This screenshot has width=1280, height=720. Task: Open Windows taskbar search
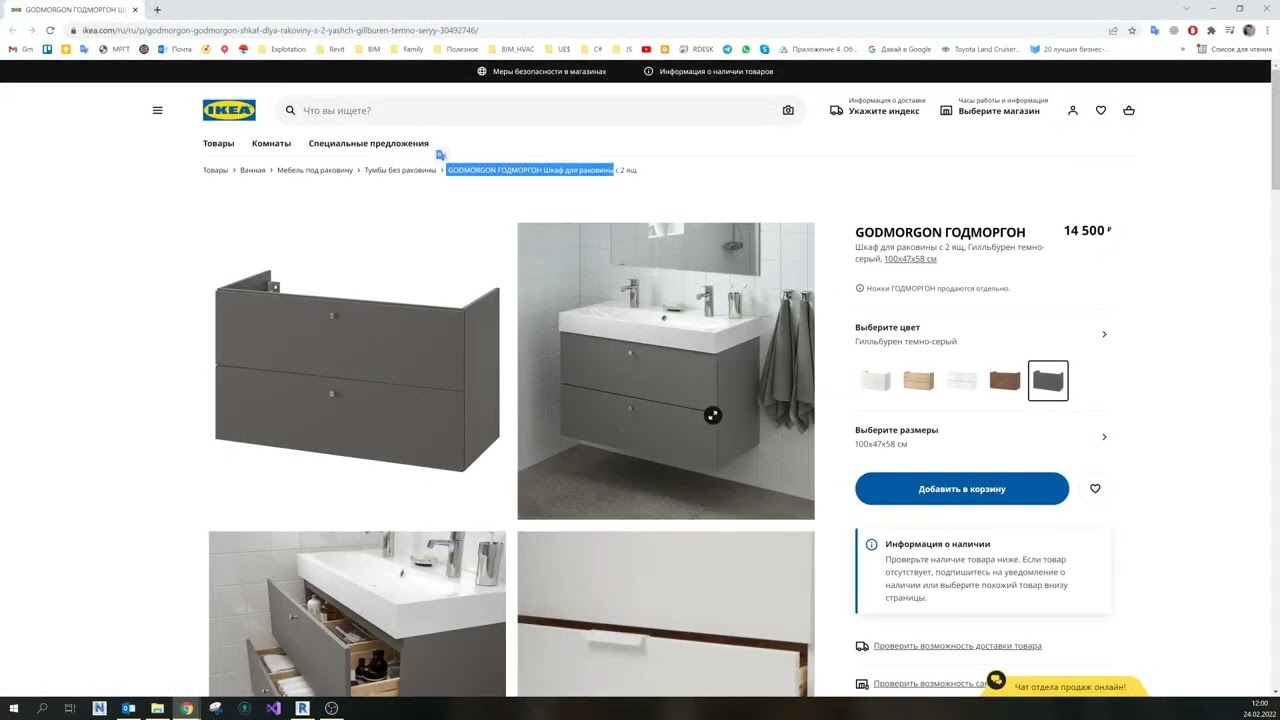[x=42, y=708]
